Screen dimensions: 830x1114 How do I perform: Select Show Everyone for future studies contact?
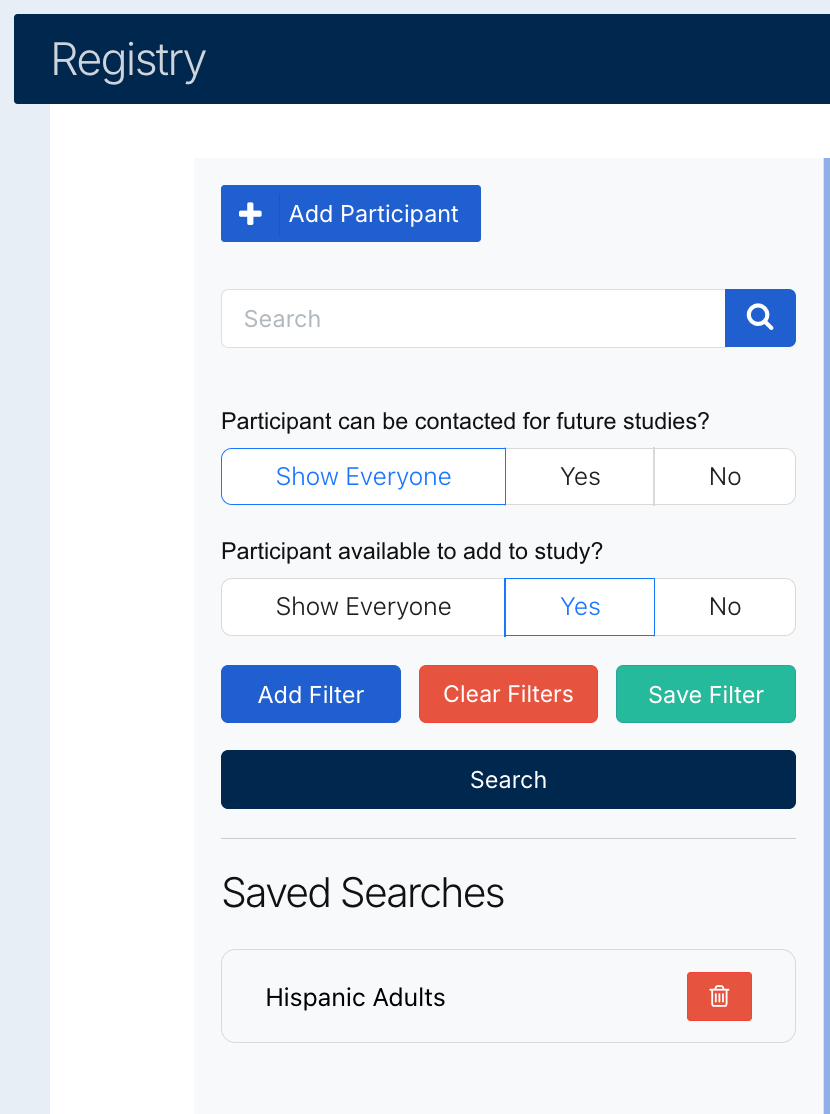point(363,477)
